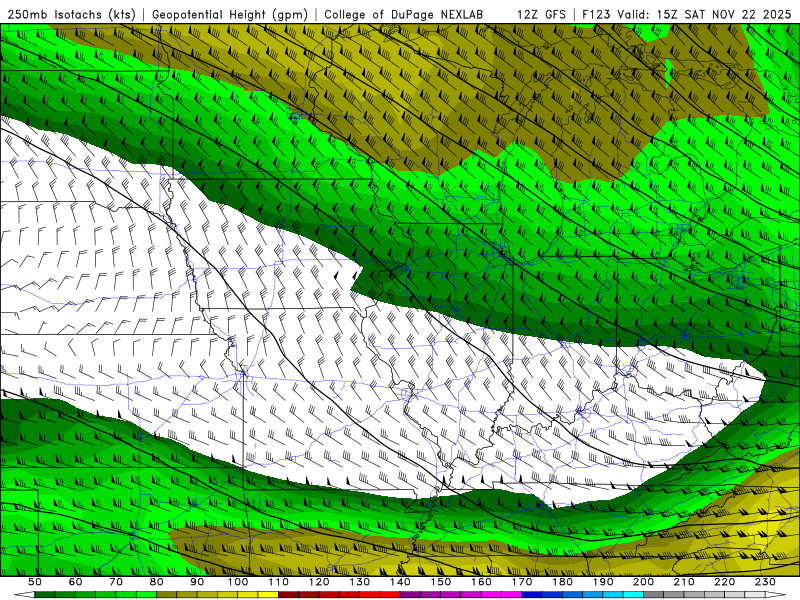The image size is (800, 600).
Task: Click the white left arrow end of color scale
Action: pyautogui.click(x=24, y=595)
